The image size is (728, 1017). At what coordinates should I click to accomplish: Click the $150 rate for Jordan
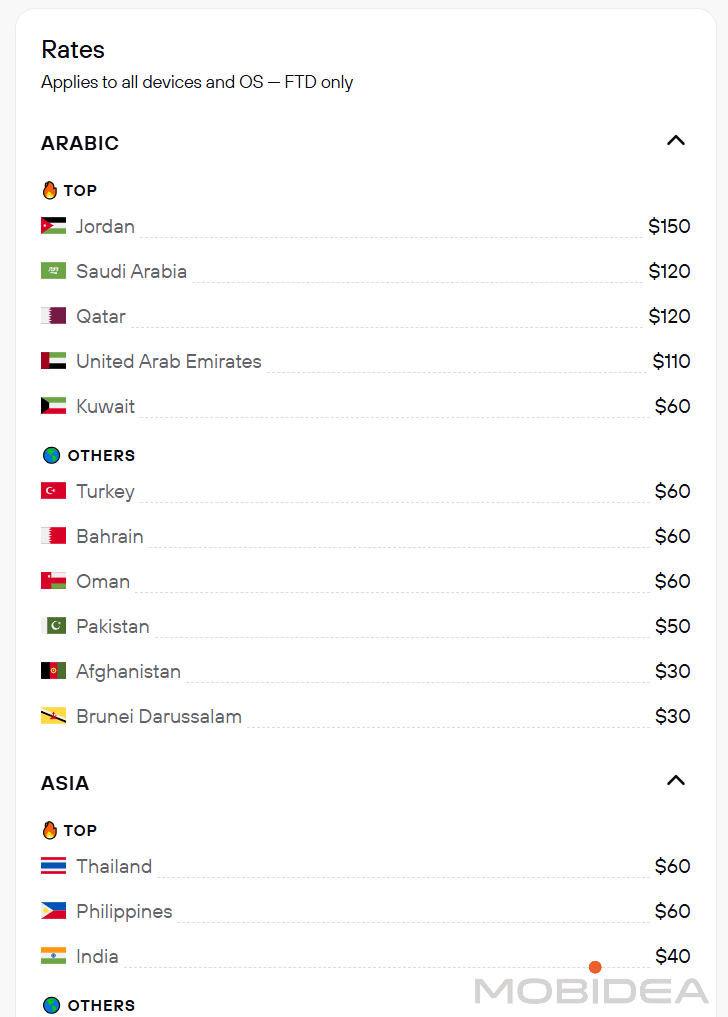(x=669, y=226)
